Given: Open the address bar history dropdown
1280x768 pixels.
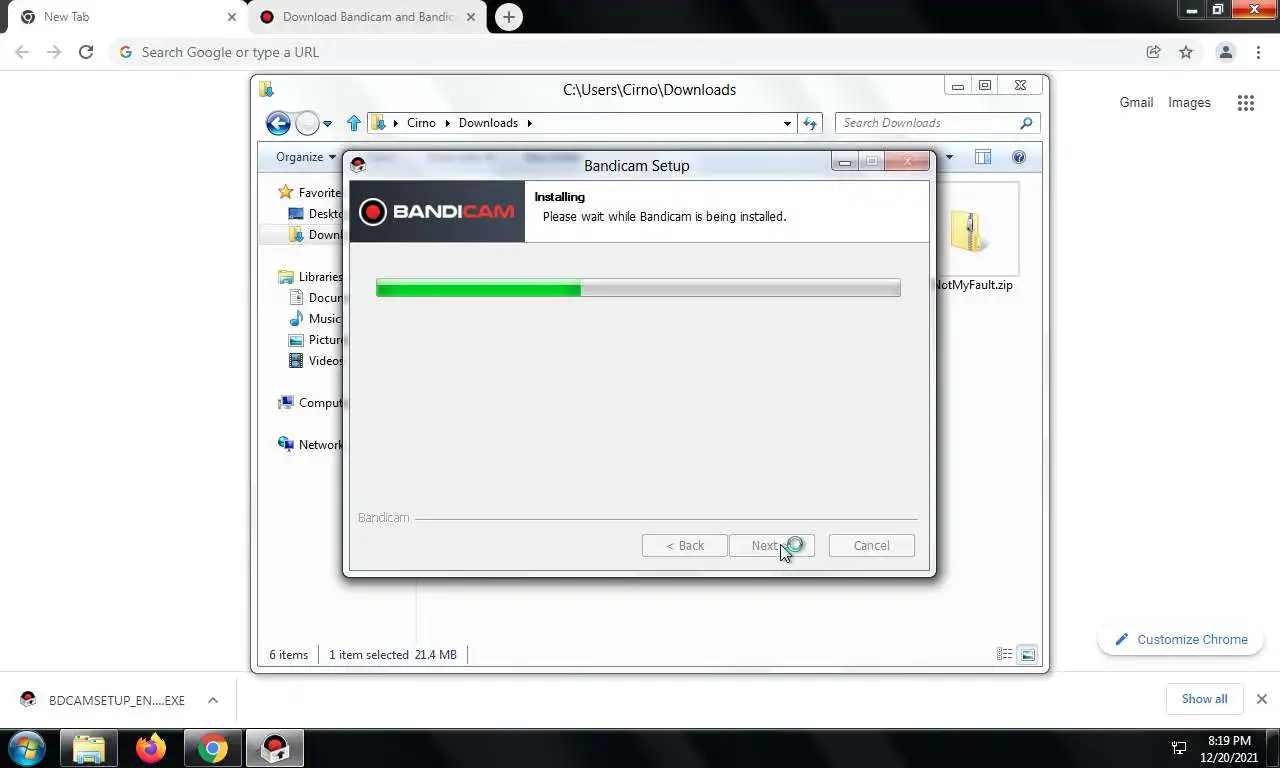Looking at the screenshot, I should pos(787,123).
